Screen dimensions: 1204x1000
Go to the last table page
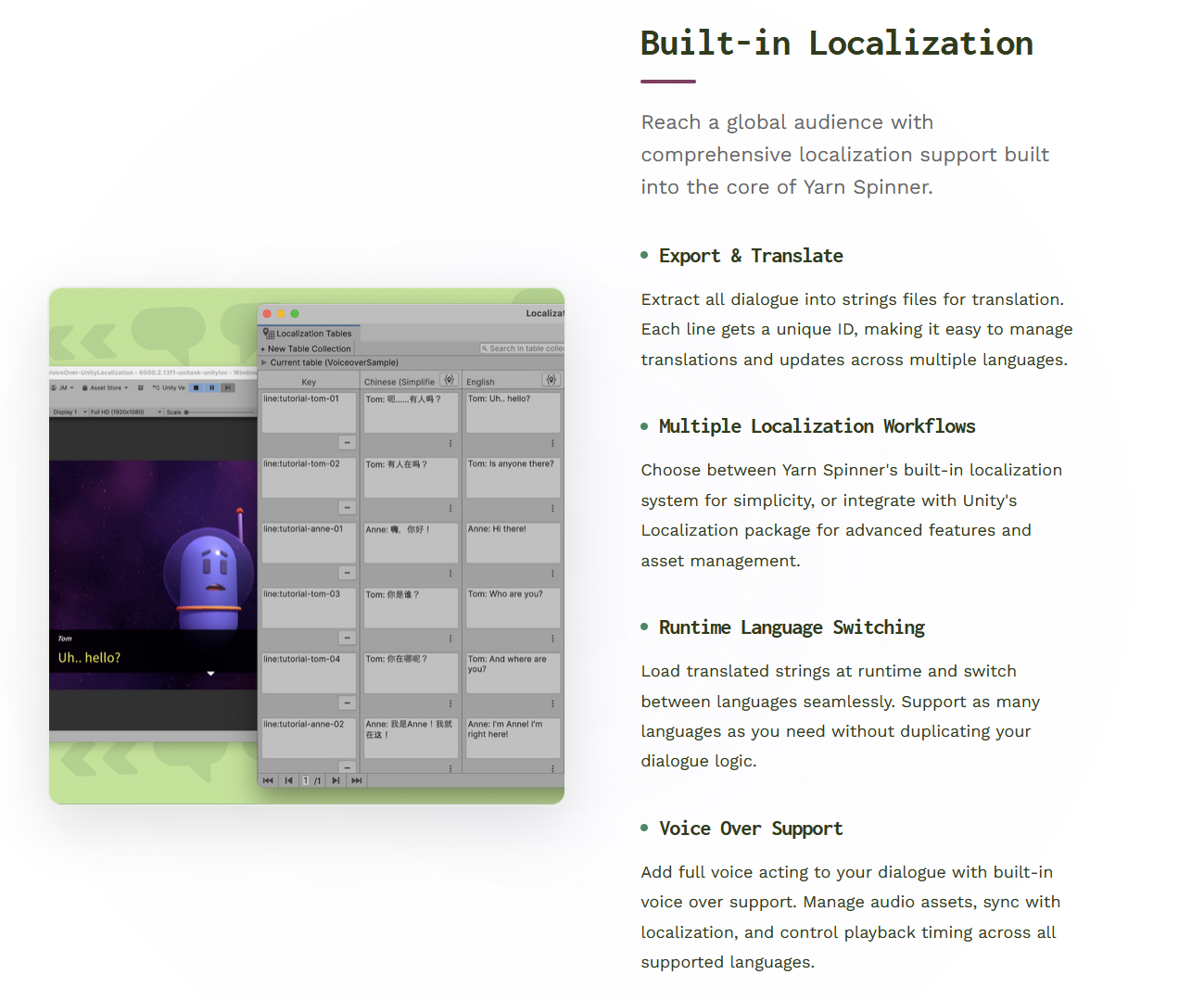coord(357,780)
